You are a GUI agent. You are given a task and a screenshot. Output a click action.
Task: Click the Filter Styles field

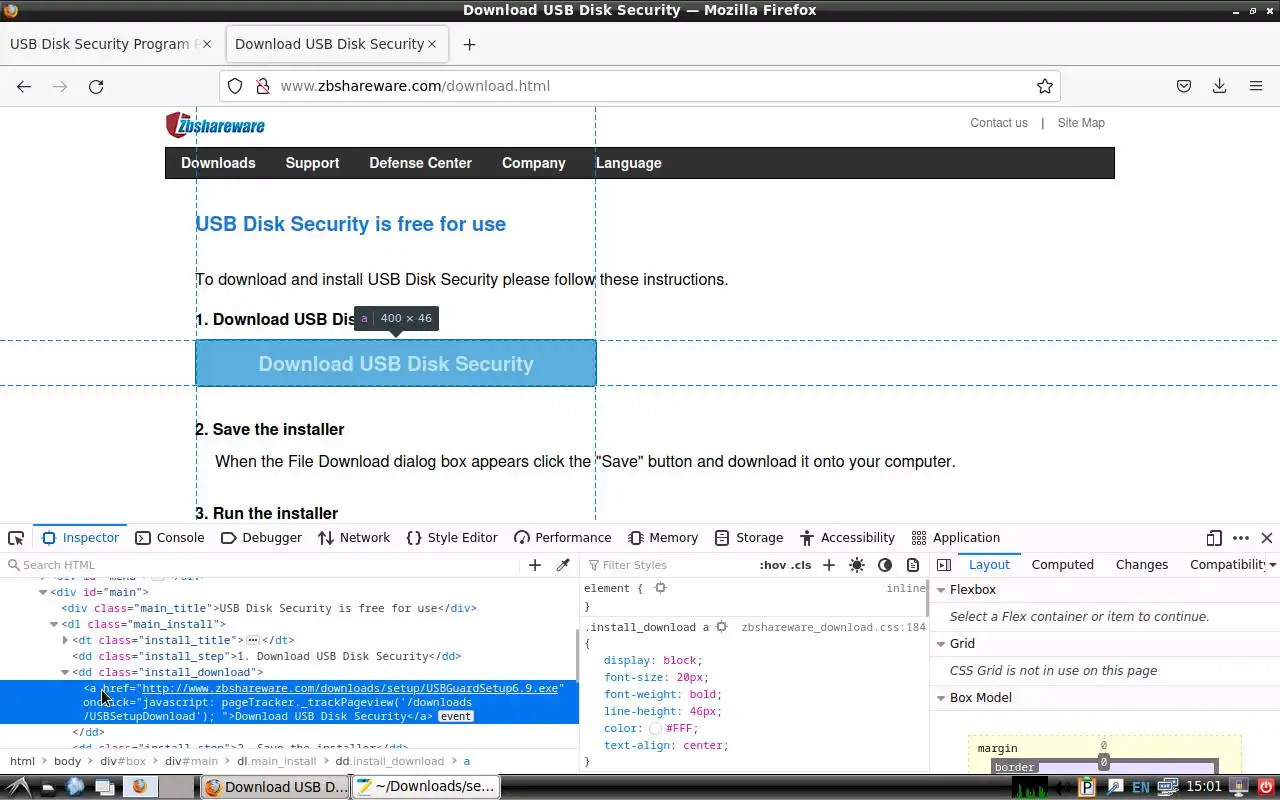click(670, 565)
